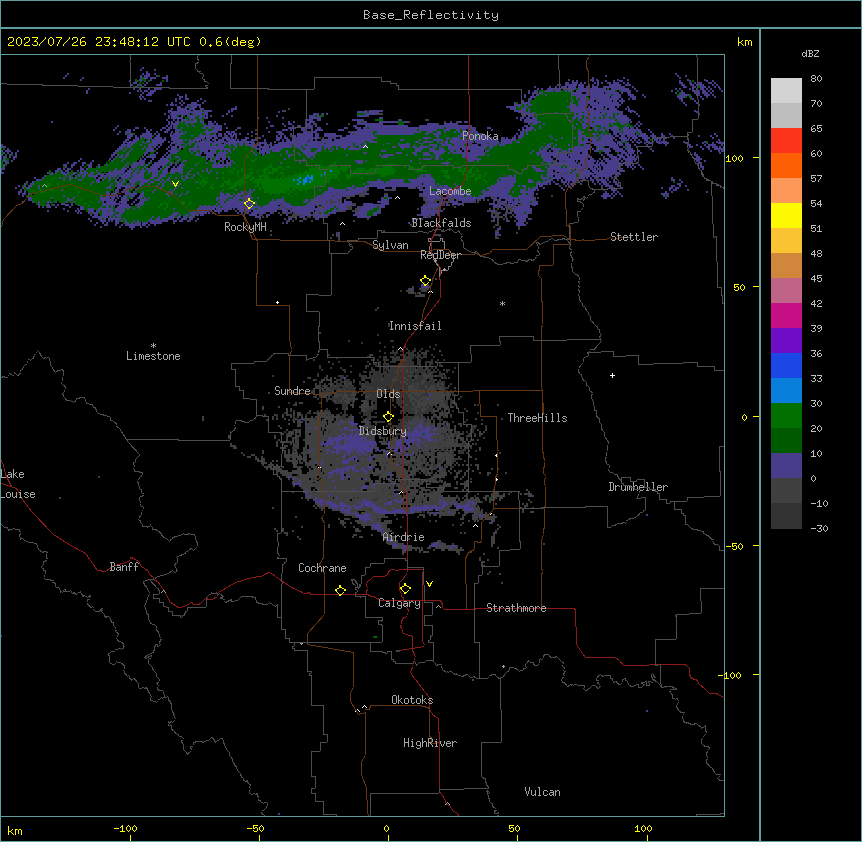Click the Sundre city label

click(x=292, y=391)
